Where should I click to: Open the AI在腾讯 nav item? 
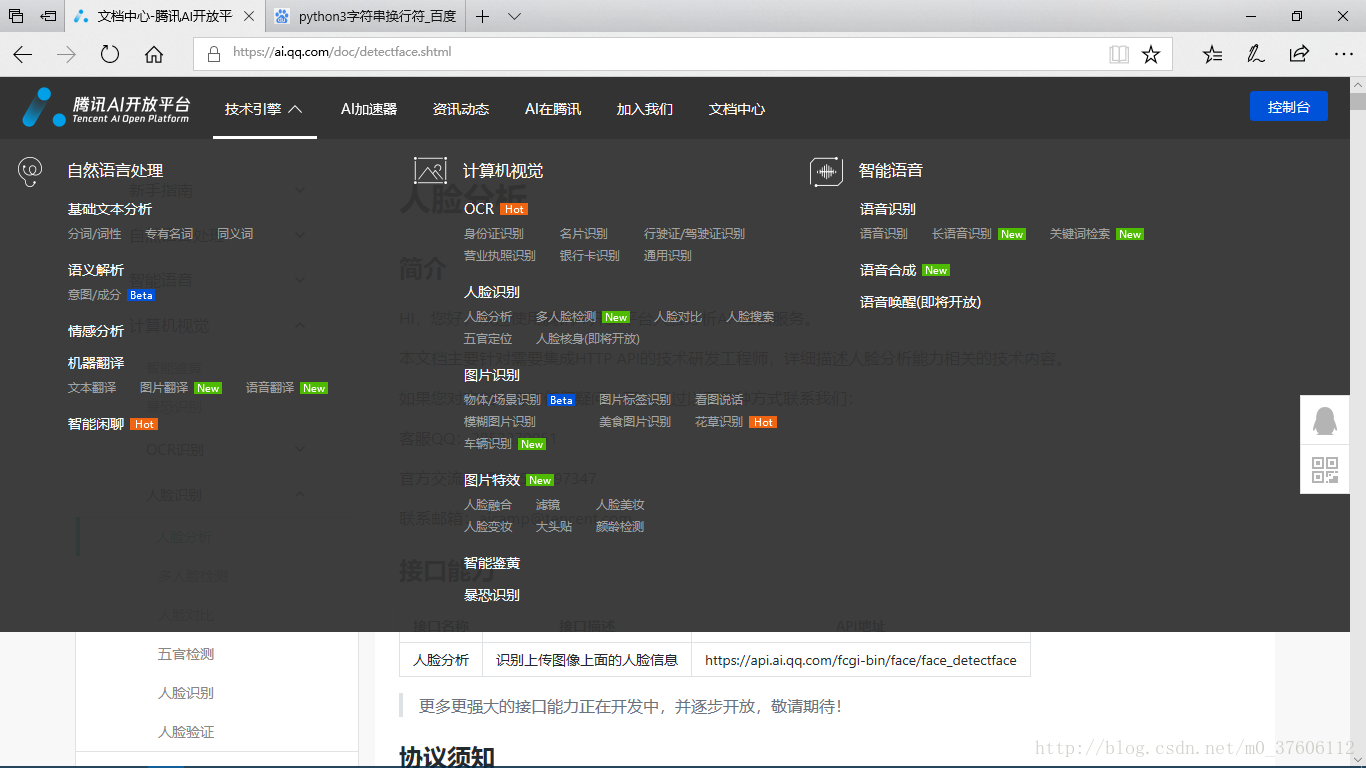(x=553, y=109)
